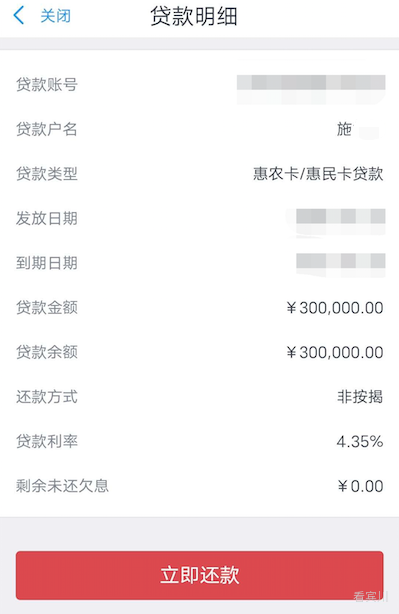The image size is (399, 614).
Task: Tap the 非按揭 repayment method value
Action: tap(360, 397)
